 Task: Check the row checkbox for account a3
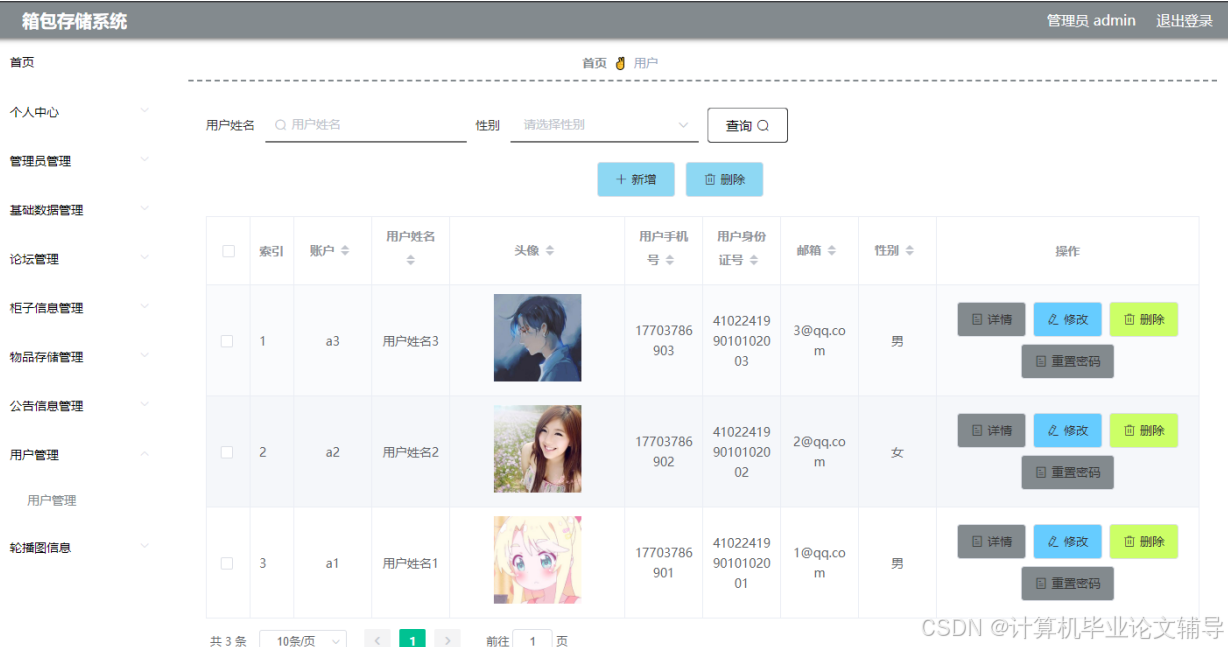[227, 341]
